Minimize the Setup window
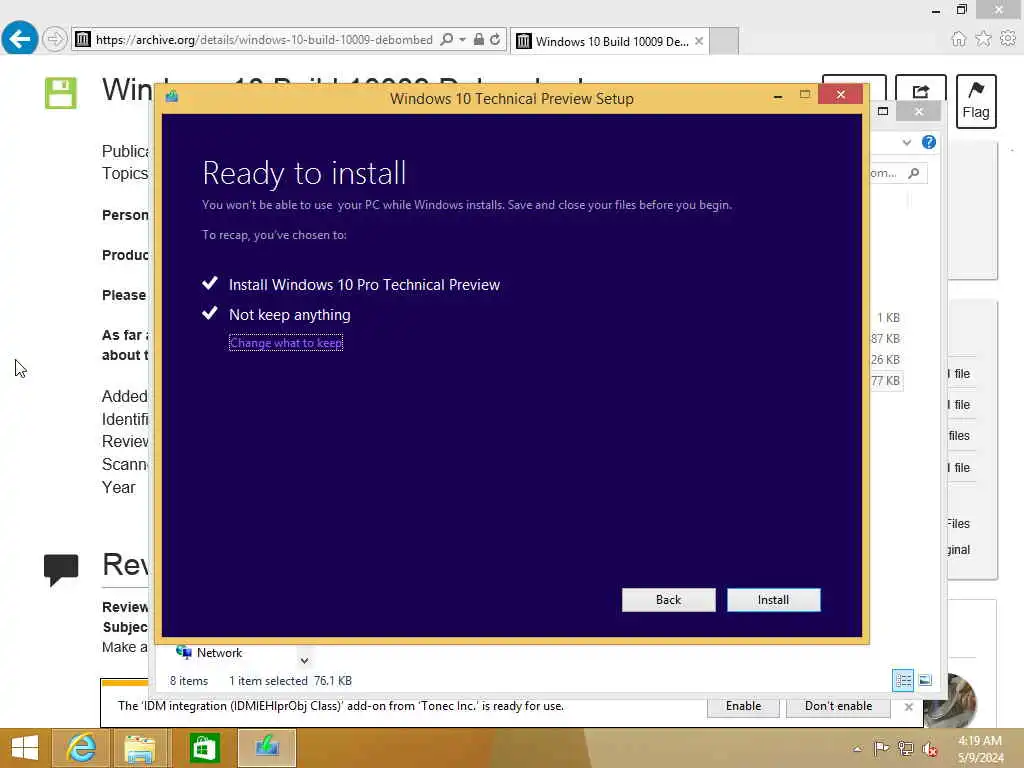 point(777,96)
